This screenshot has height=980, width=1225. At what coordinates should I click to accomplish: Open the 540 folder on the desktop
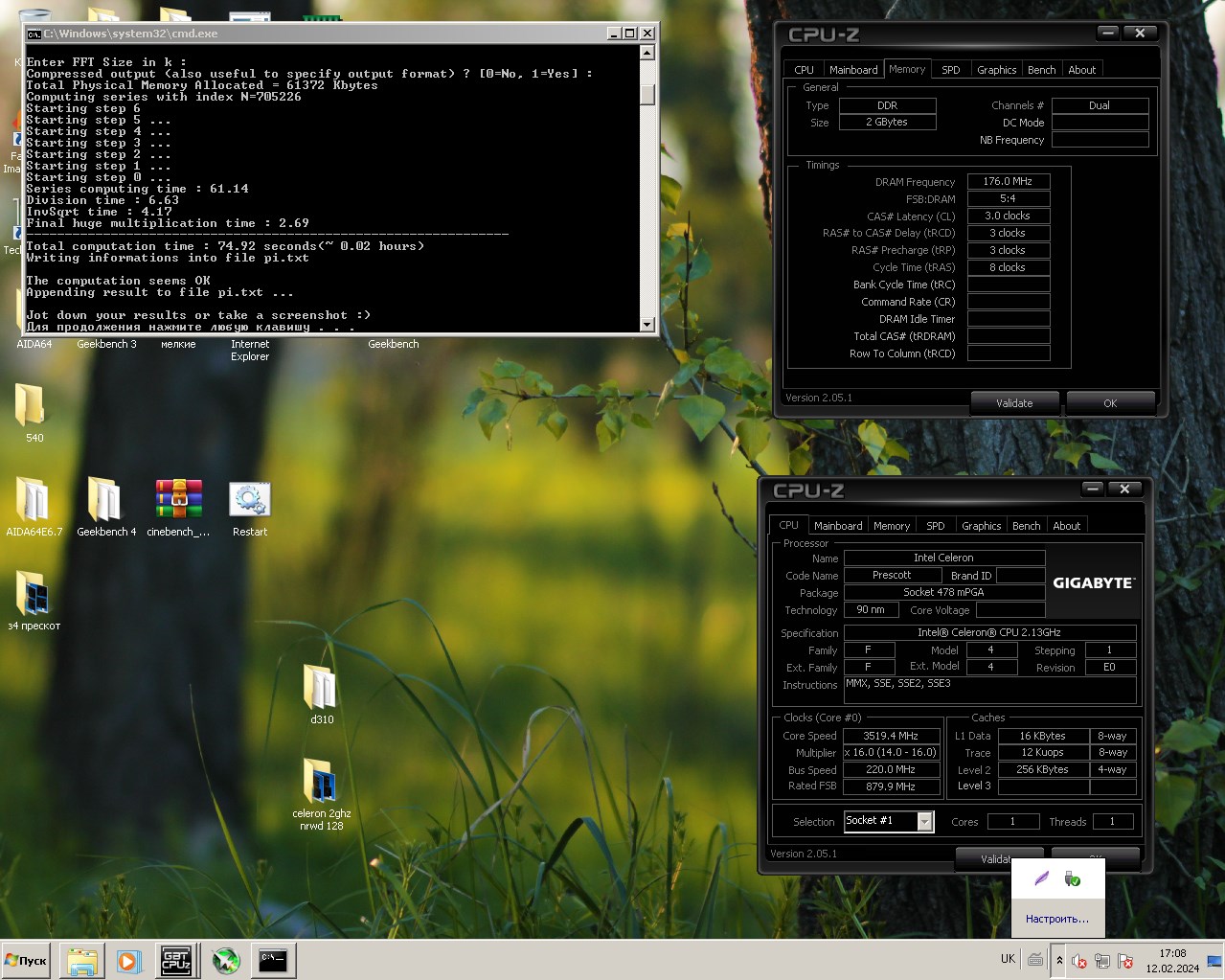click(31, 406)
